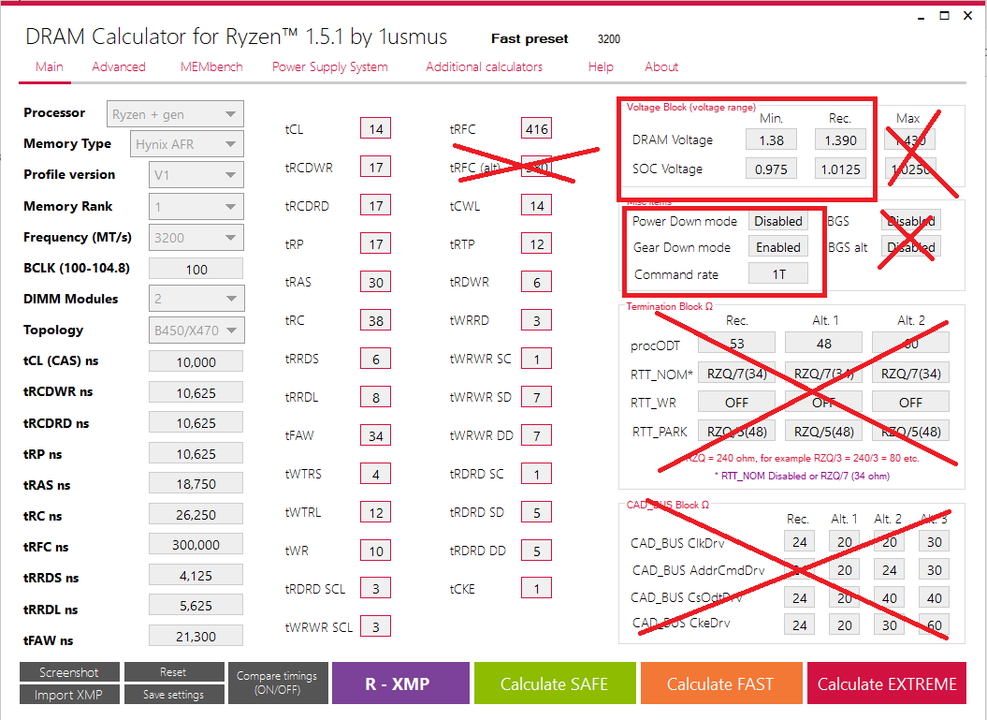The image size is (987, 720).
Task: Focus the tRFC ns field
Action: pyautogui.click(x=196, y=544)
